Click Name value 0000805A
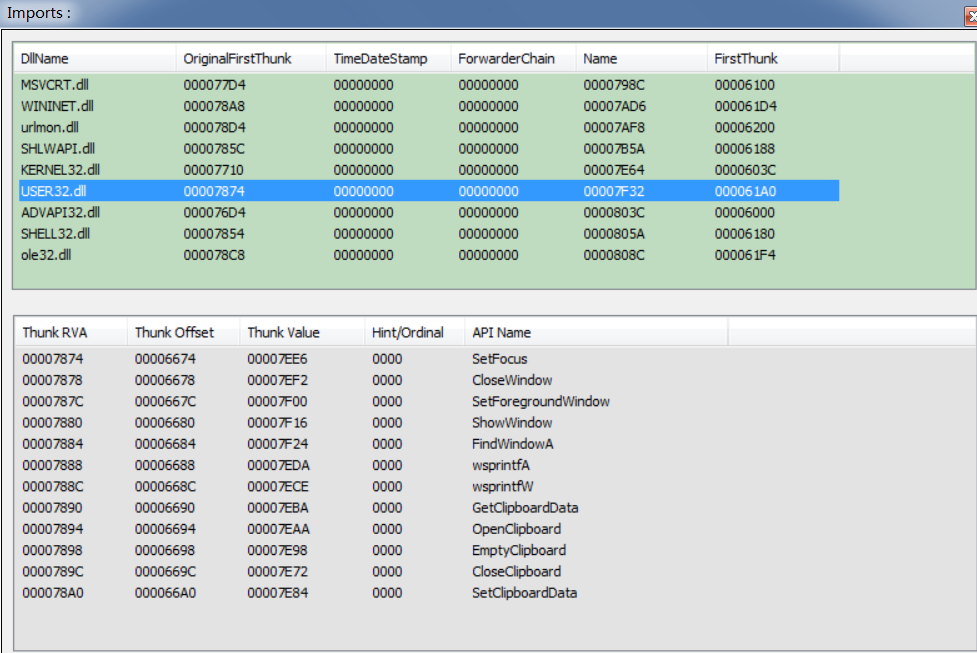Screen dimensions: 977x653 pos(614,234)
